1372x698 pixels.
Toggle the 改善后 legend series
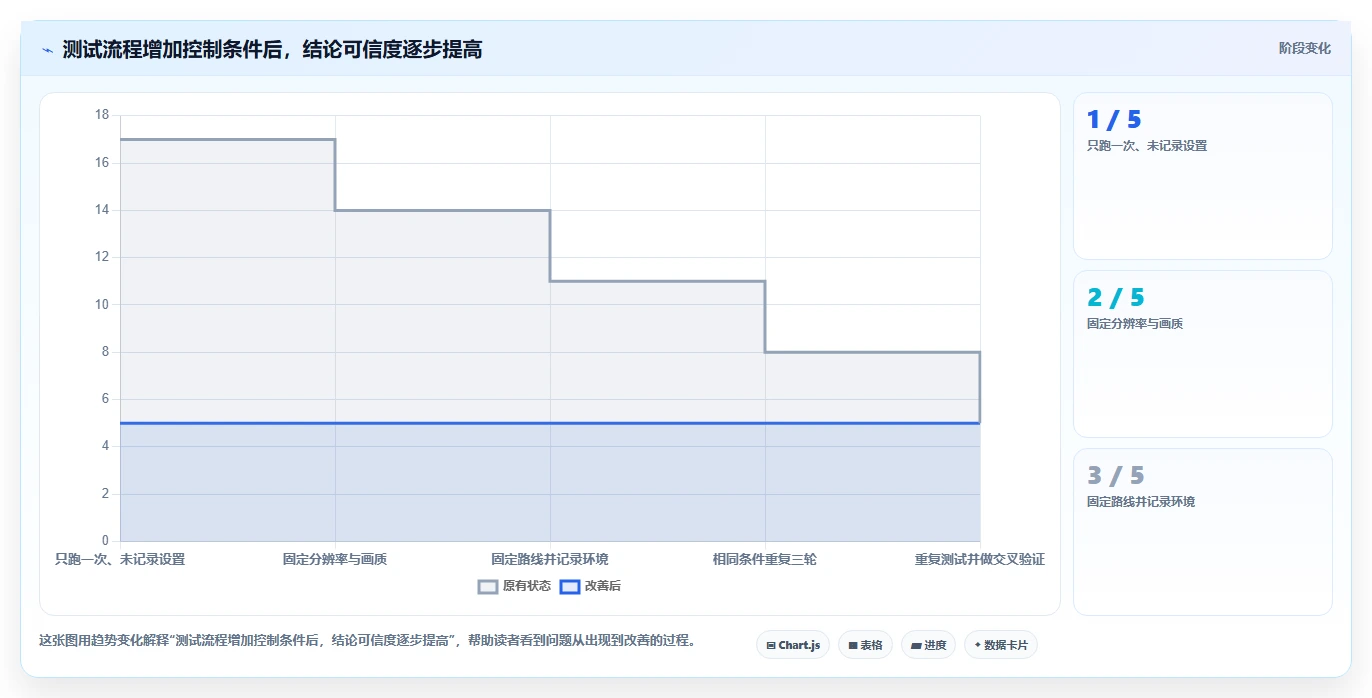click(x=590, y=586)
